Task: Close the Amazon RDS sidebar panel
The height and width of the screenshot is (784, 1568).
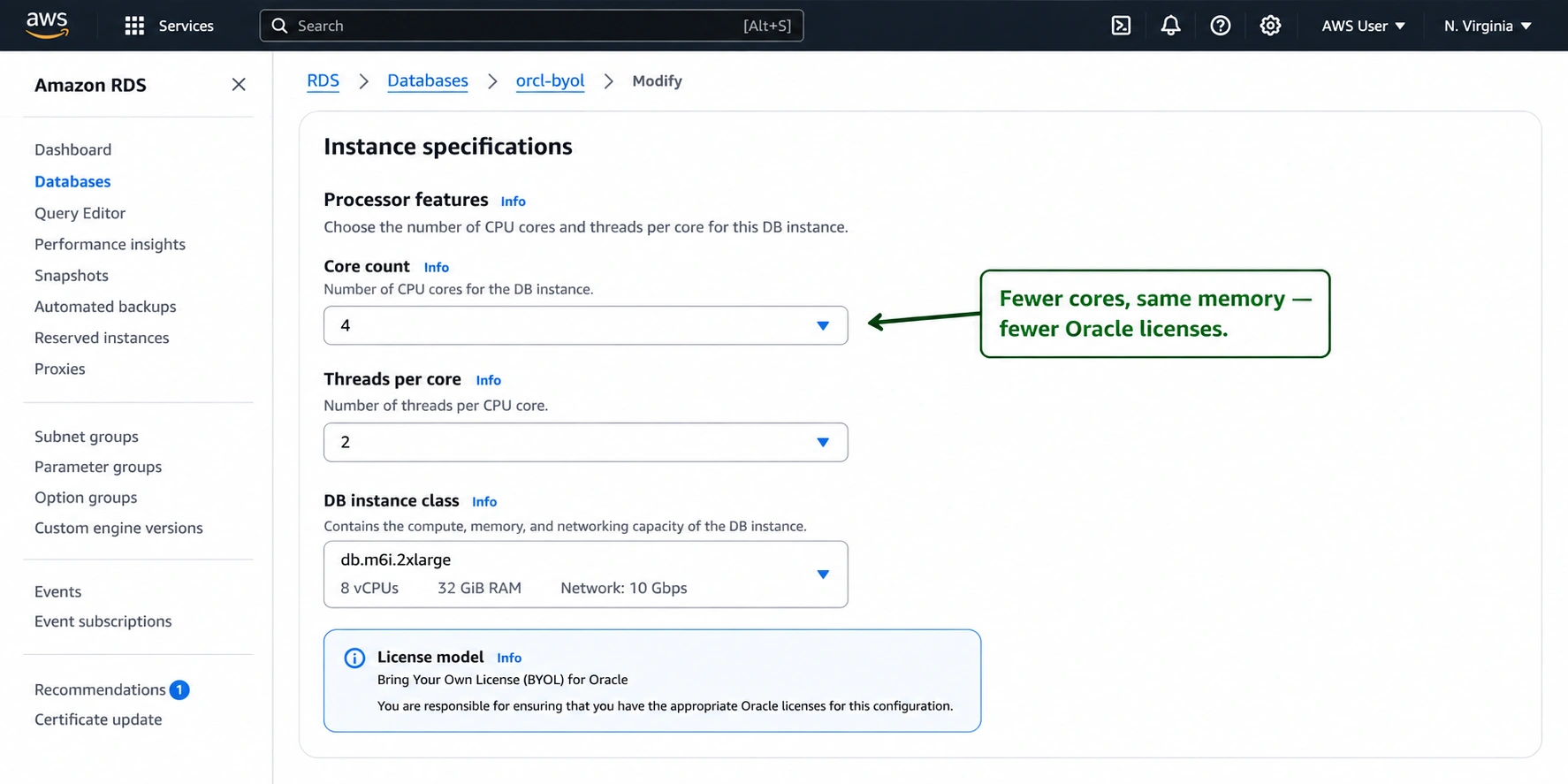Action: click(x=239, y=85)
